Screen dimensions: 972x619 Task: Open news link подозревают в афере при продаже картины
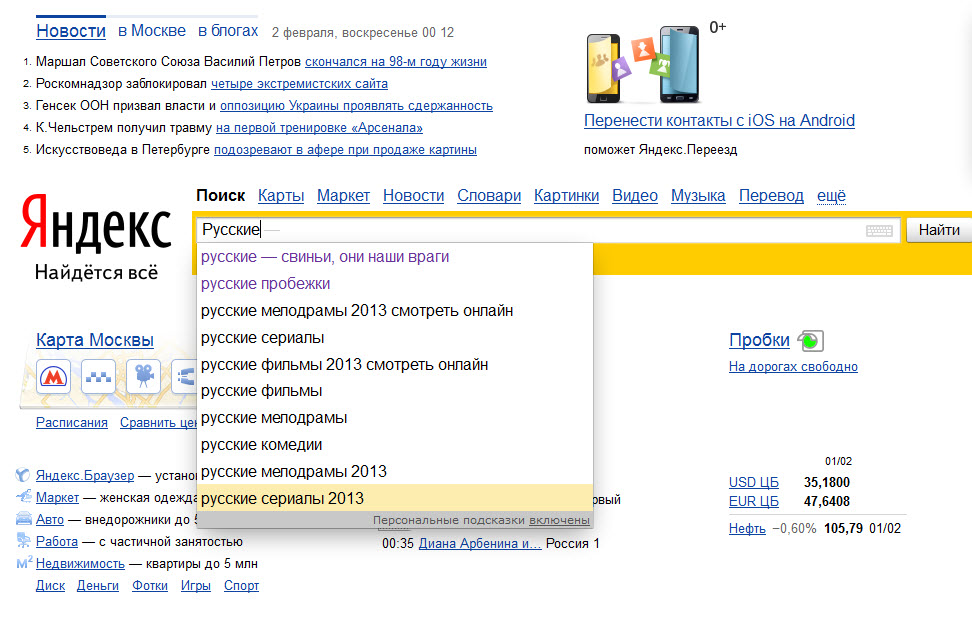click(345, 150)
